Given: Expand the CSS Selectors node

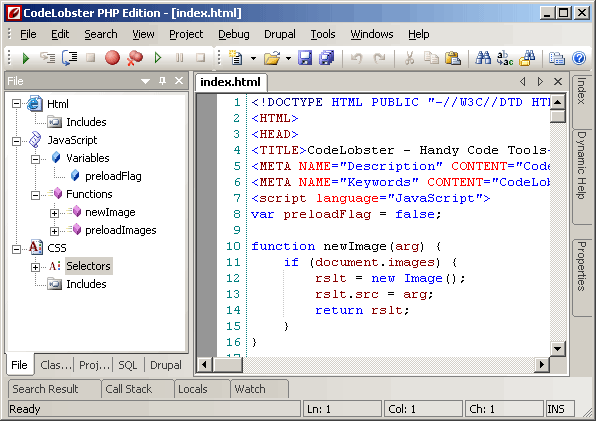Looking at the screenshot, I should pyautogui.click(x=35, y=267).
